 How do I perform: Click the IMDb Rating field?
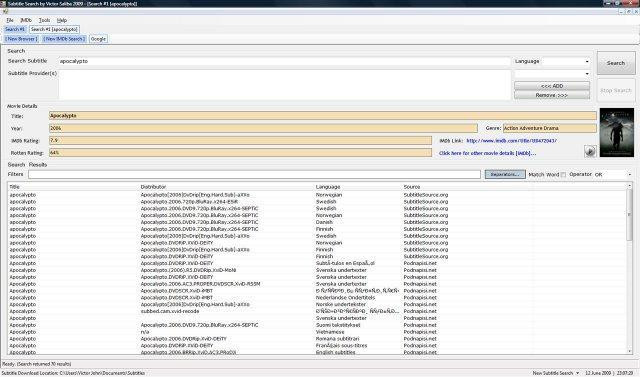[x=240, y=140]
